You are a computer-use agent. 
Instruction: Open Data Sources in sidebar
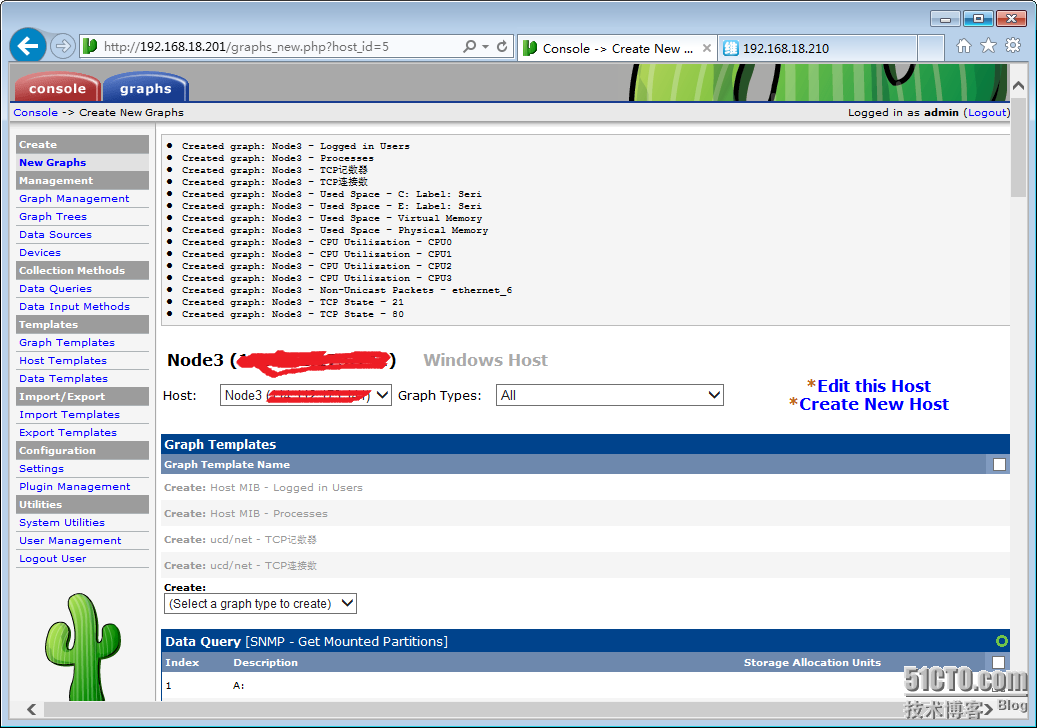(56, 234)
